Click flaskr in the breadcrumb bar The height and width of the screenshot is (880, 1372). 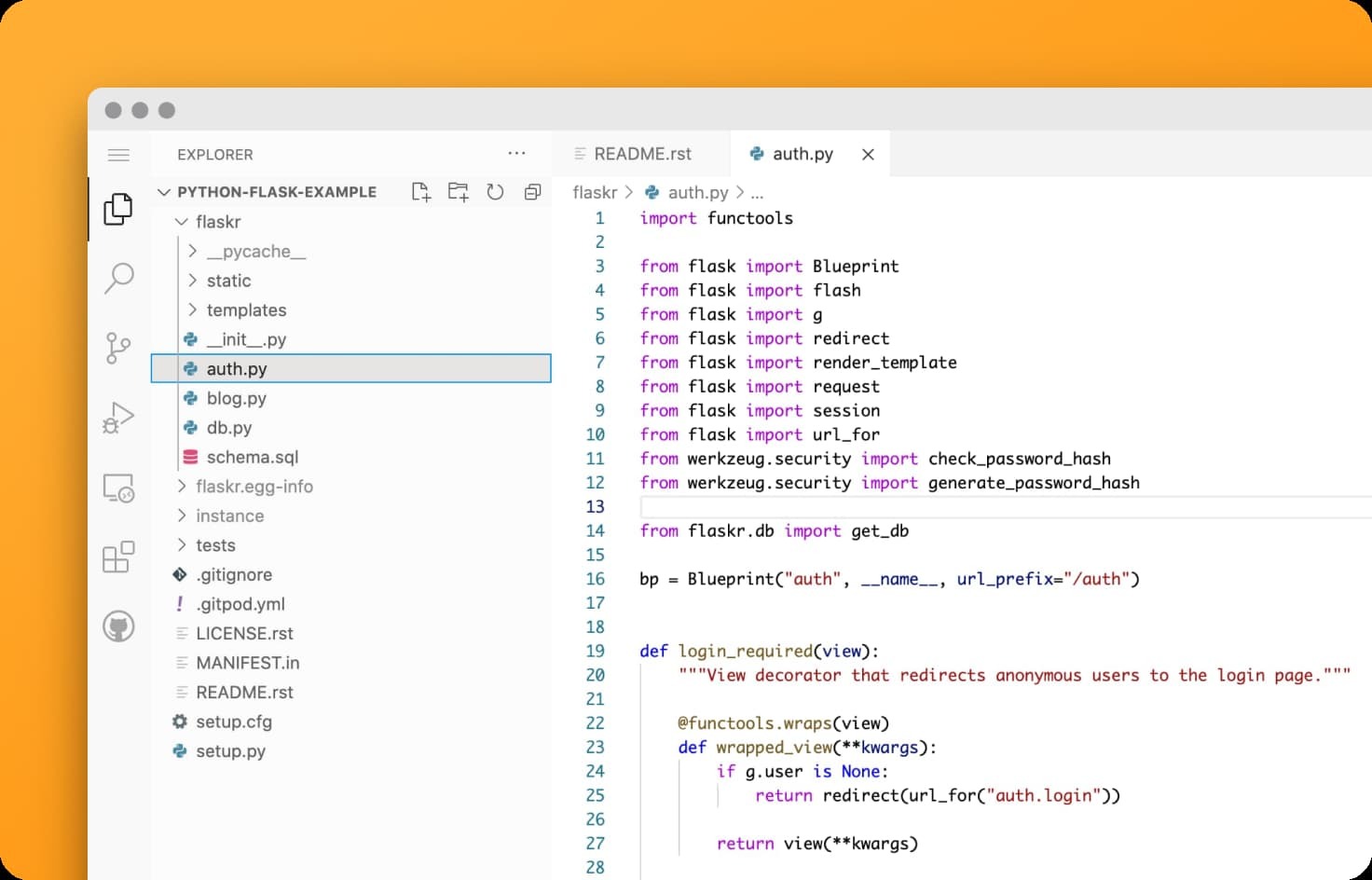pyautogui.click(x=595, y=192)
